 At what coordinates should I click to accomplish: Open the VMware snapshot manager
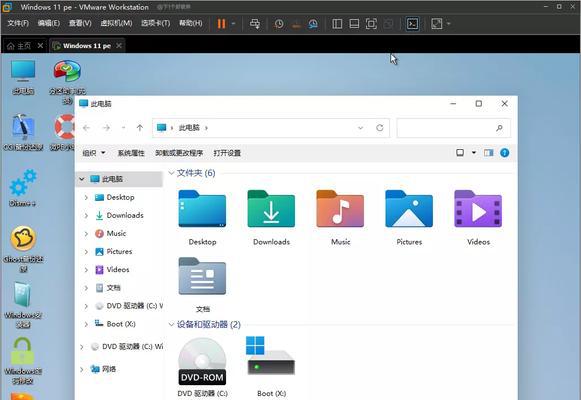pyautogui.click(x=313, y=24)
